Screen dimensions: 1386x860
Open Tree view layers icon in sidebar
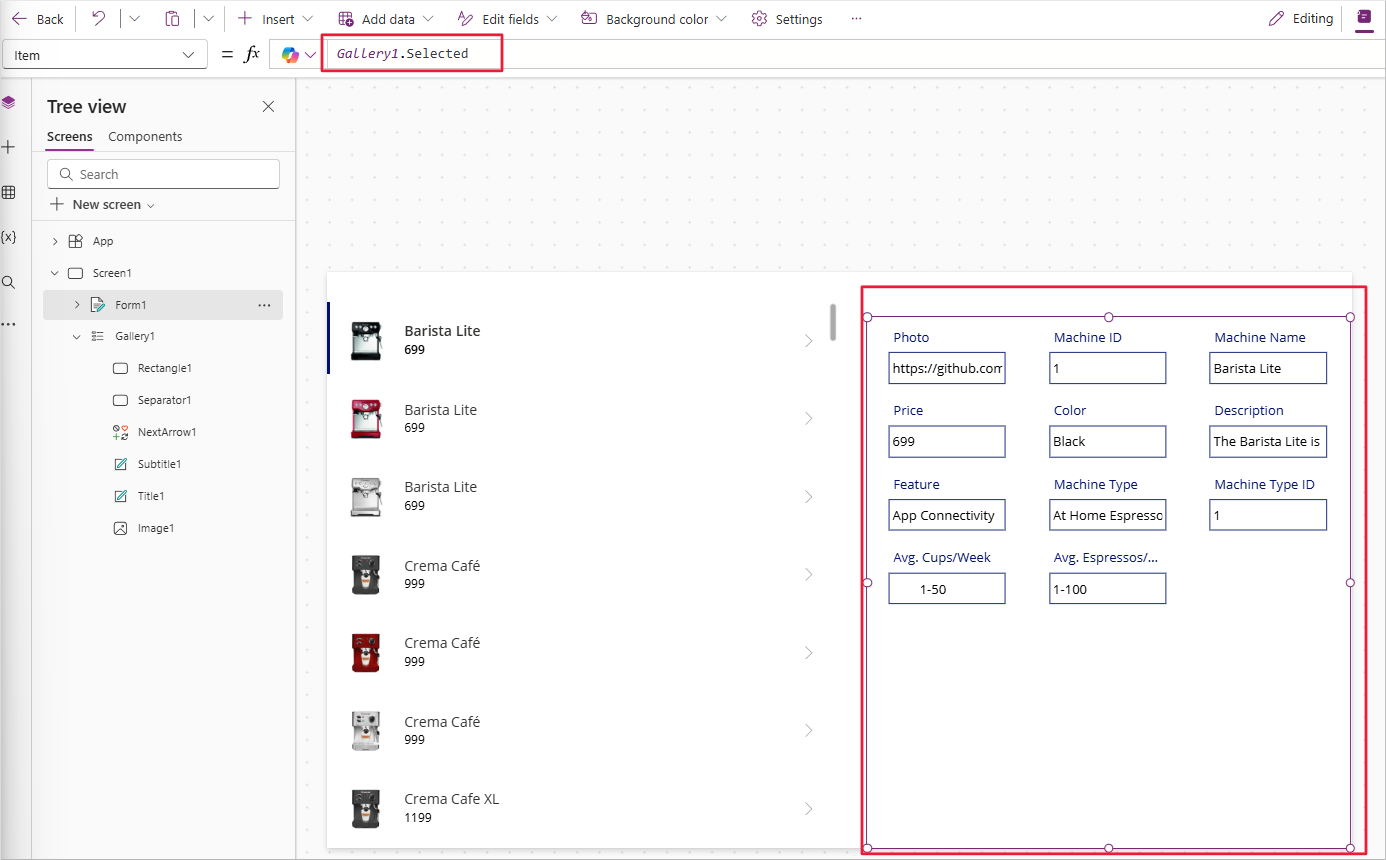[9, 102]
